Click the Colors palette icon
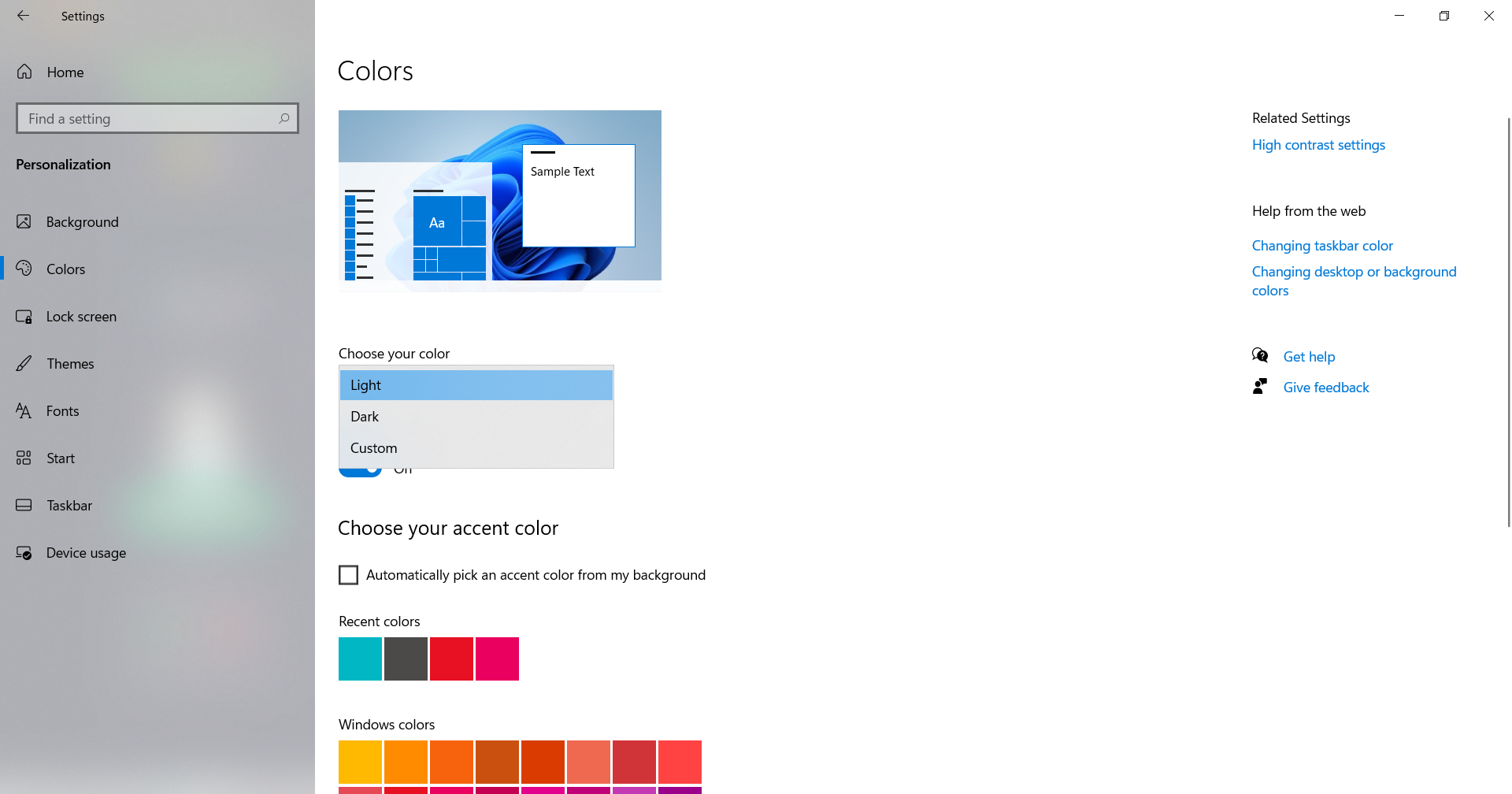The height and width of the screenshot is (794, 1512). 24,269
